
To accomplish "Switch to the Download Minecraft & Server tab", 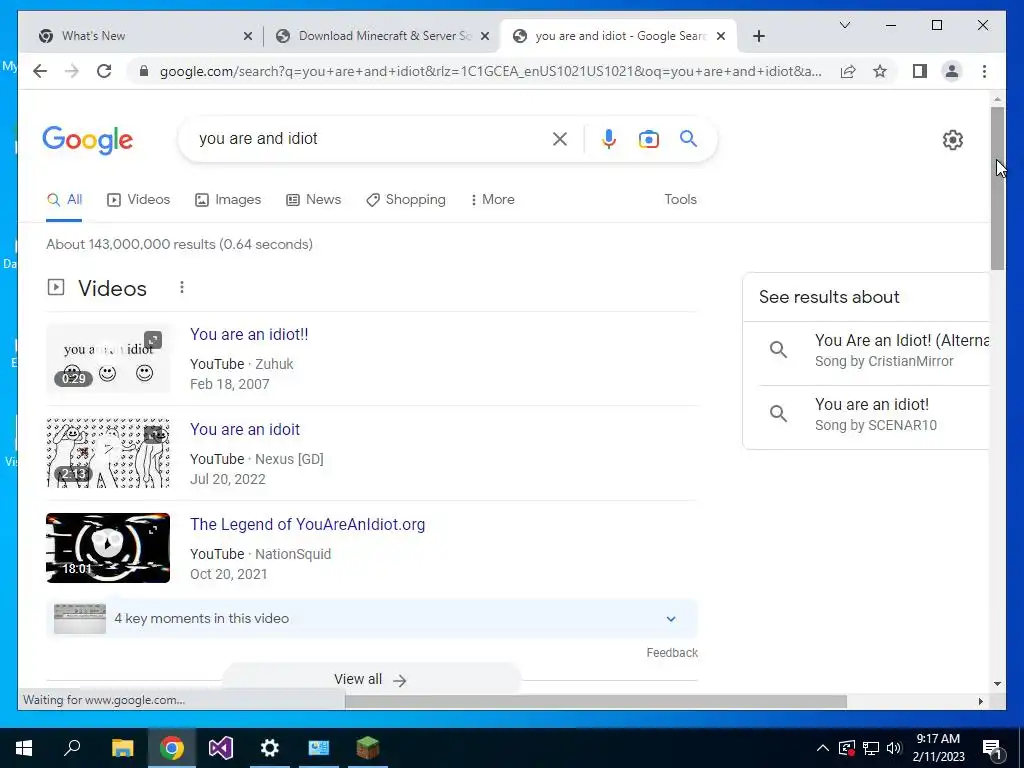I will tap(382, 36).
